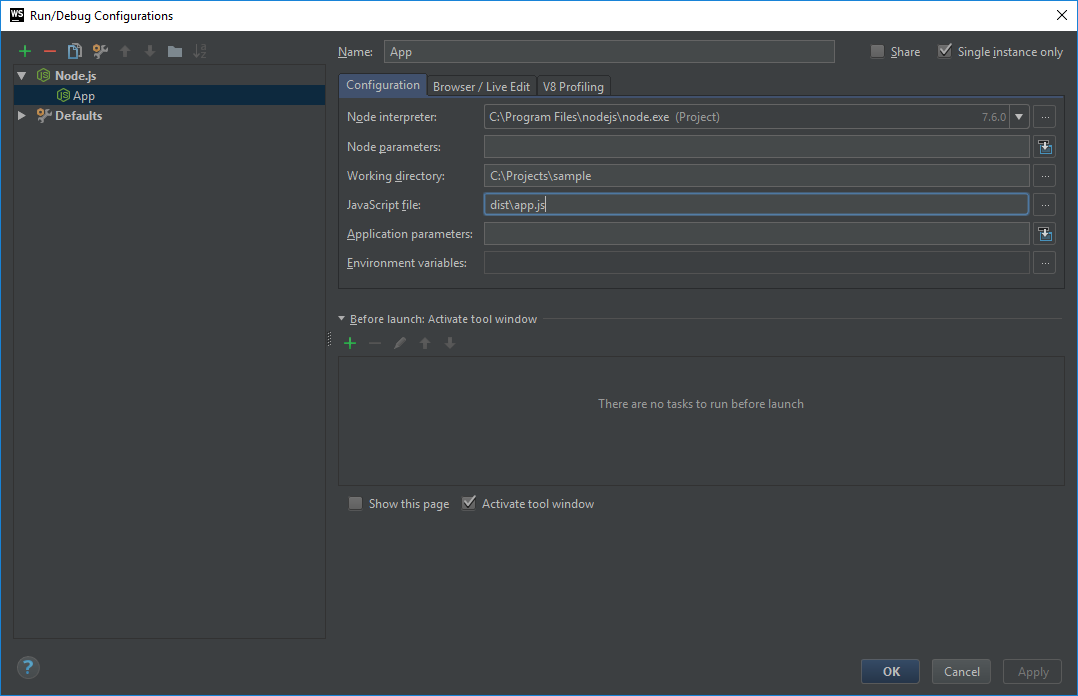Screen dimensions: 1078x696
Task: Open the help question mark
Action: [28, 667]
